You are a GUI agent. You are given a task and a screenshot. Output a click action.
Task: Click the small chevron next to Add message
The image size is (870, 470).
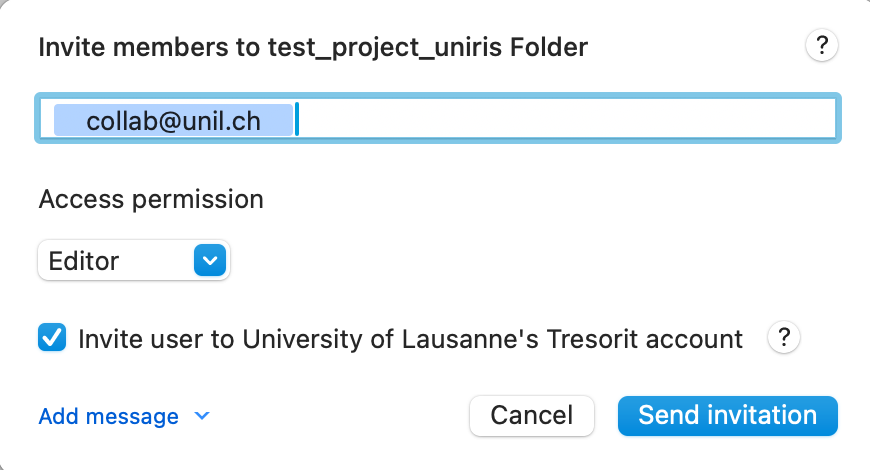pyautogui.click(x=202, y=416)
